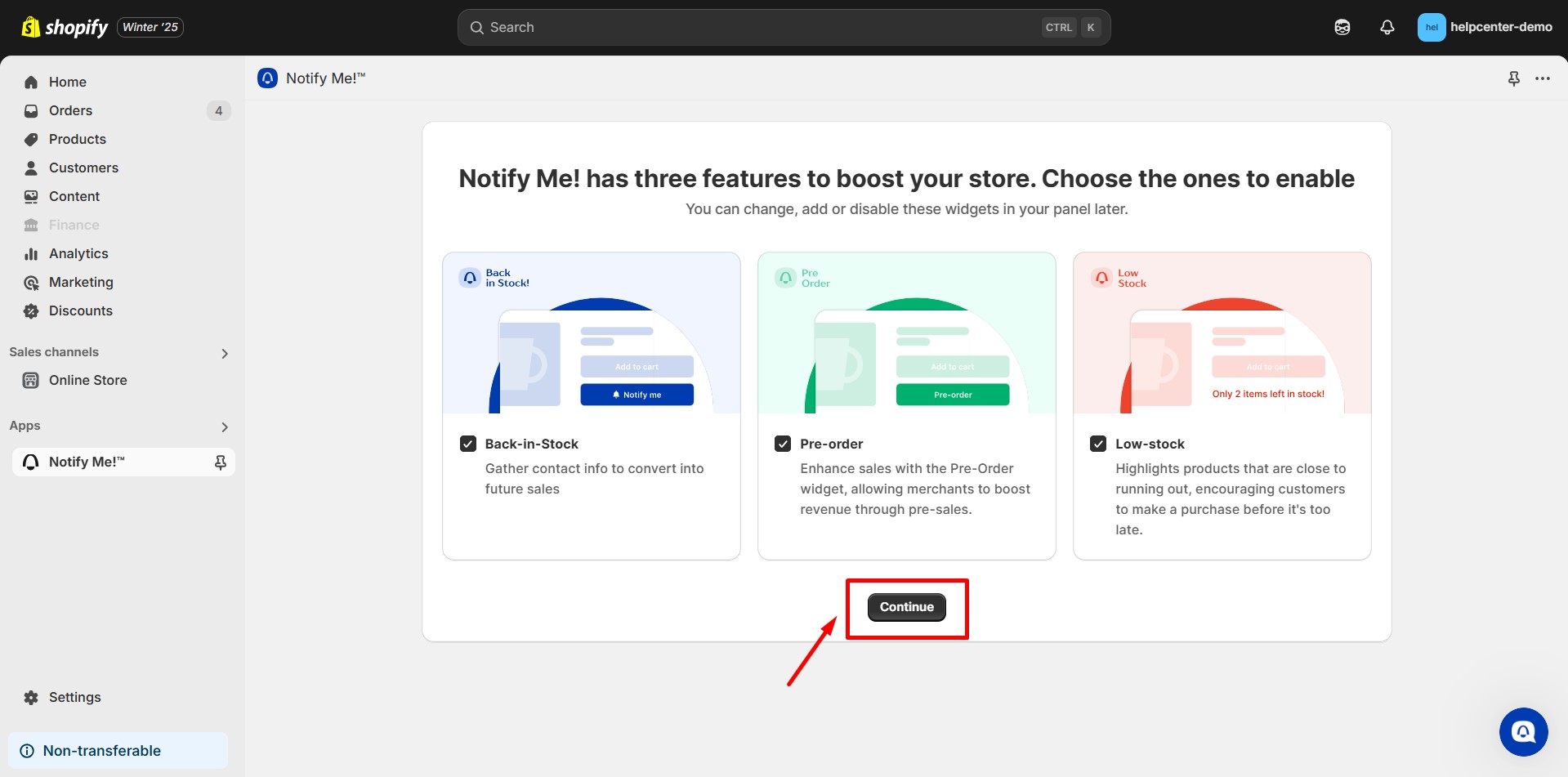Click the Back in Stock preview image

[x=592, y=333]
